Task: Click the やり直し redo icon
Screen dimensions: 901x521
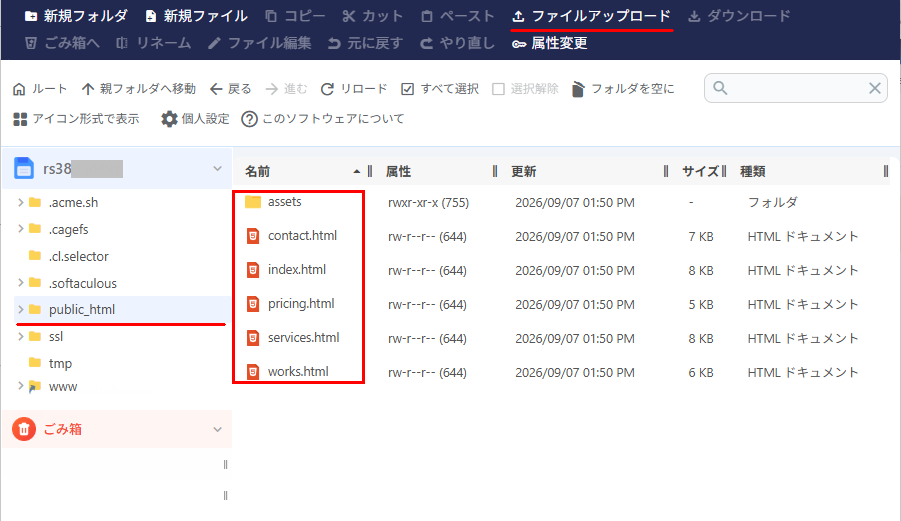Action: (x=426, y=43)
